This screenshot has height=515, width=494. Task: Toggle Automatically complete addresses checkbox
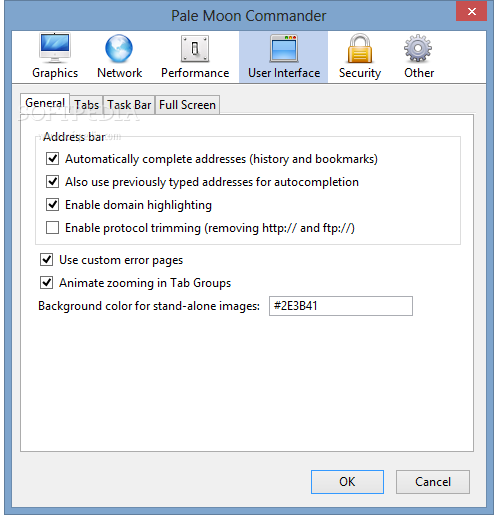coord(52,159)
